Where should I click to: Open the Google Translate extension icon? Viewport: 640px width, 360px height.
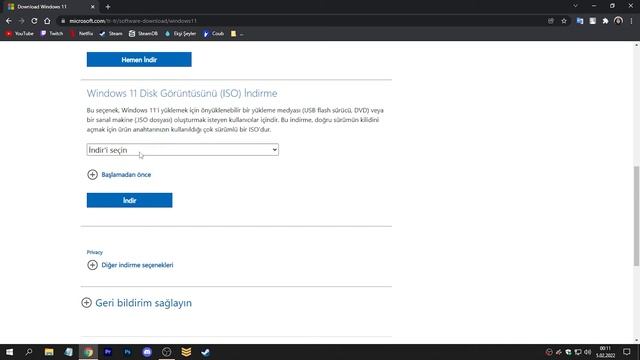pyautogui.click(x=580, y=21)
